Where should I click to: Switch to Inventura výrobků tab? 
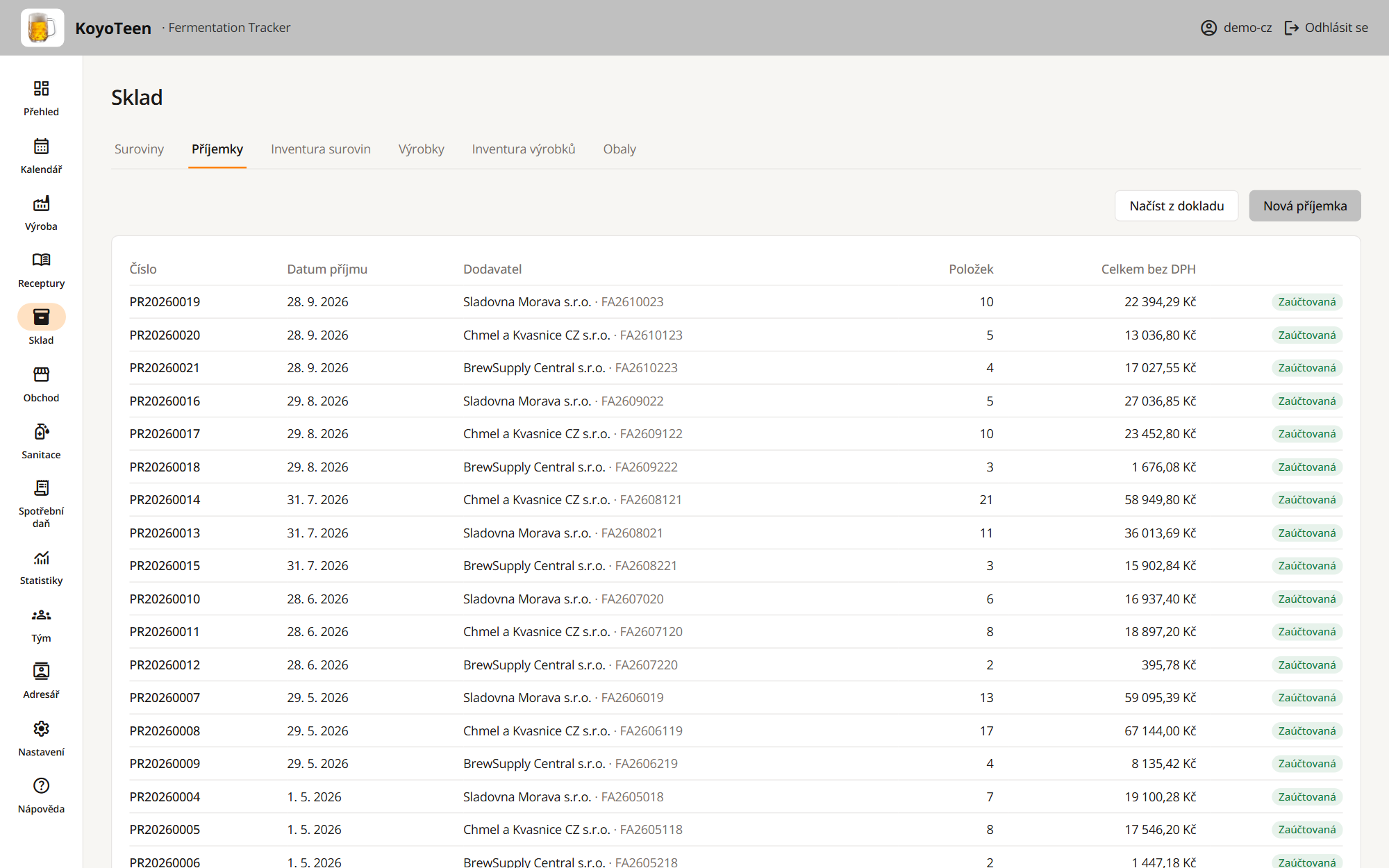pos(524,149)
